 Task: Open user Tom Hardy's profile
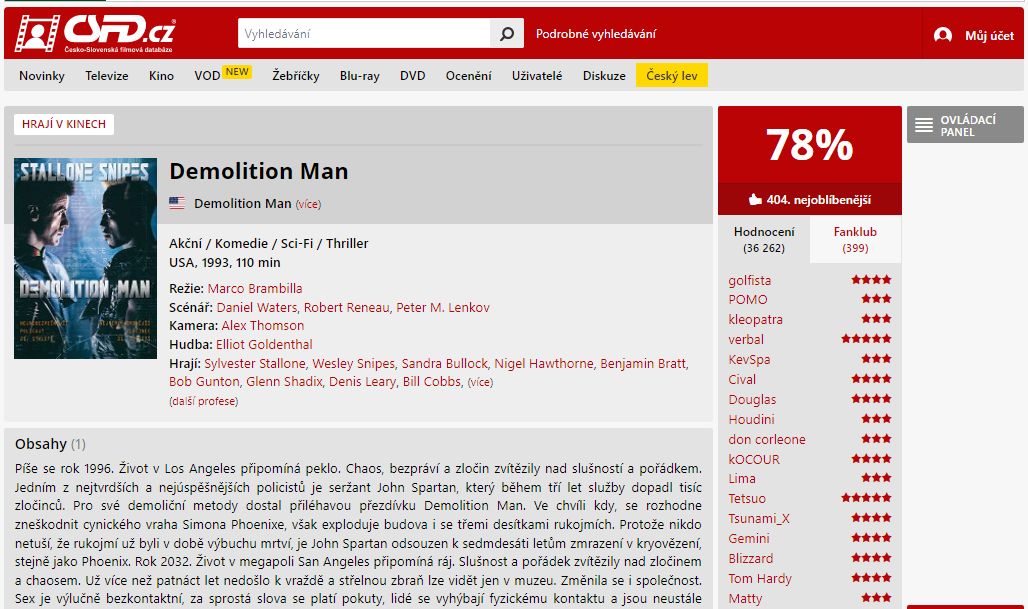(x=760, y=579)
